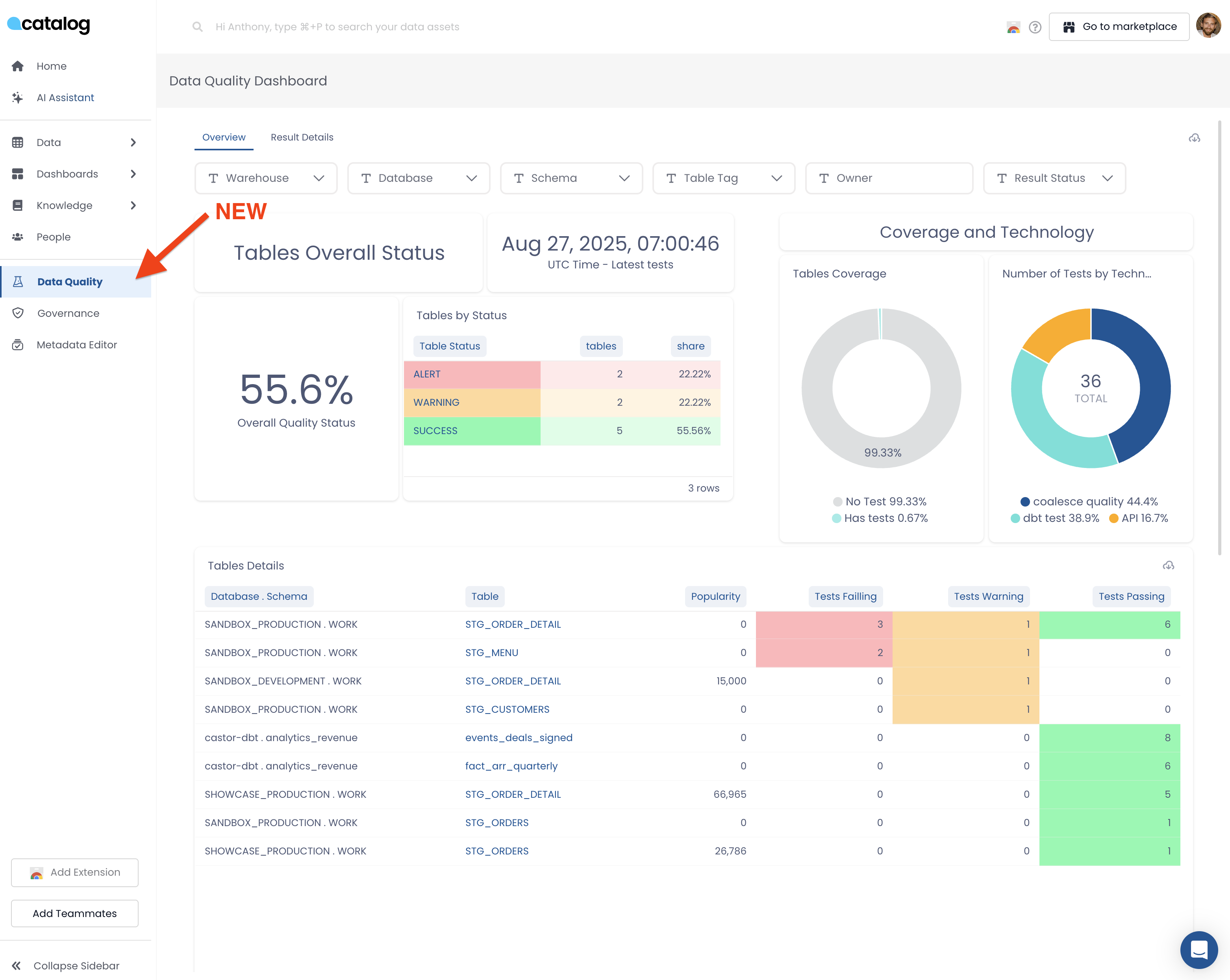Open the STG_CUSTOMERS table link

(x=507, y=709)
